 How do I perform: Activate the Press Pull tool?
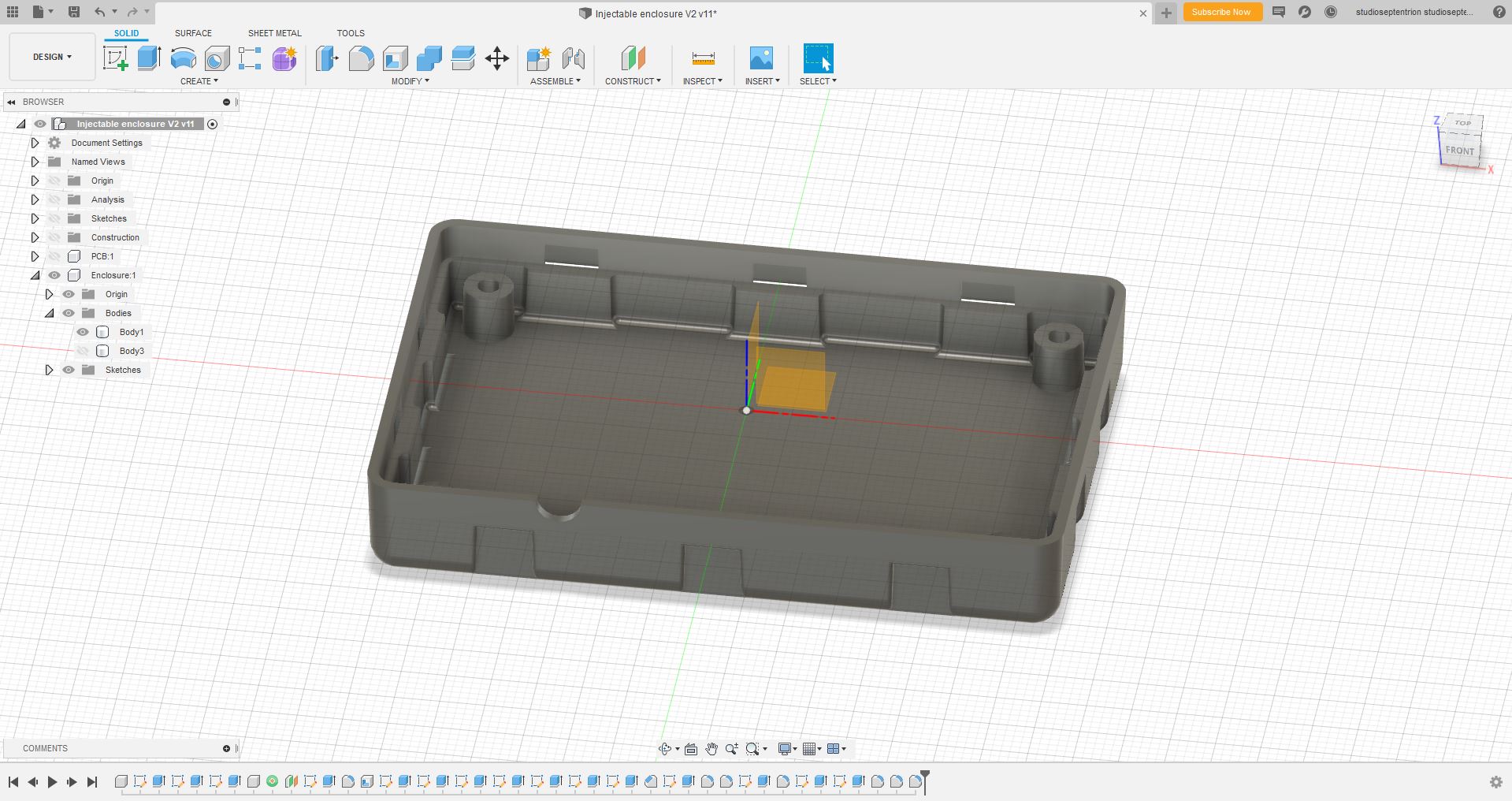point(326,58)
